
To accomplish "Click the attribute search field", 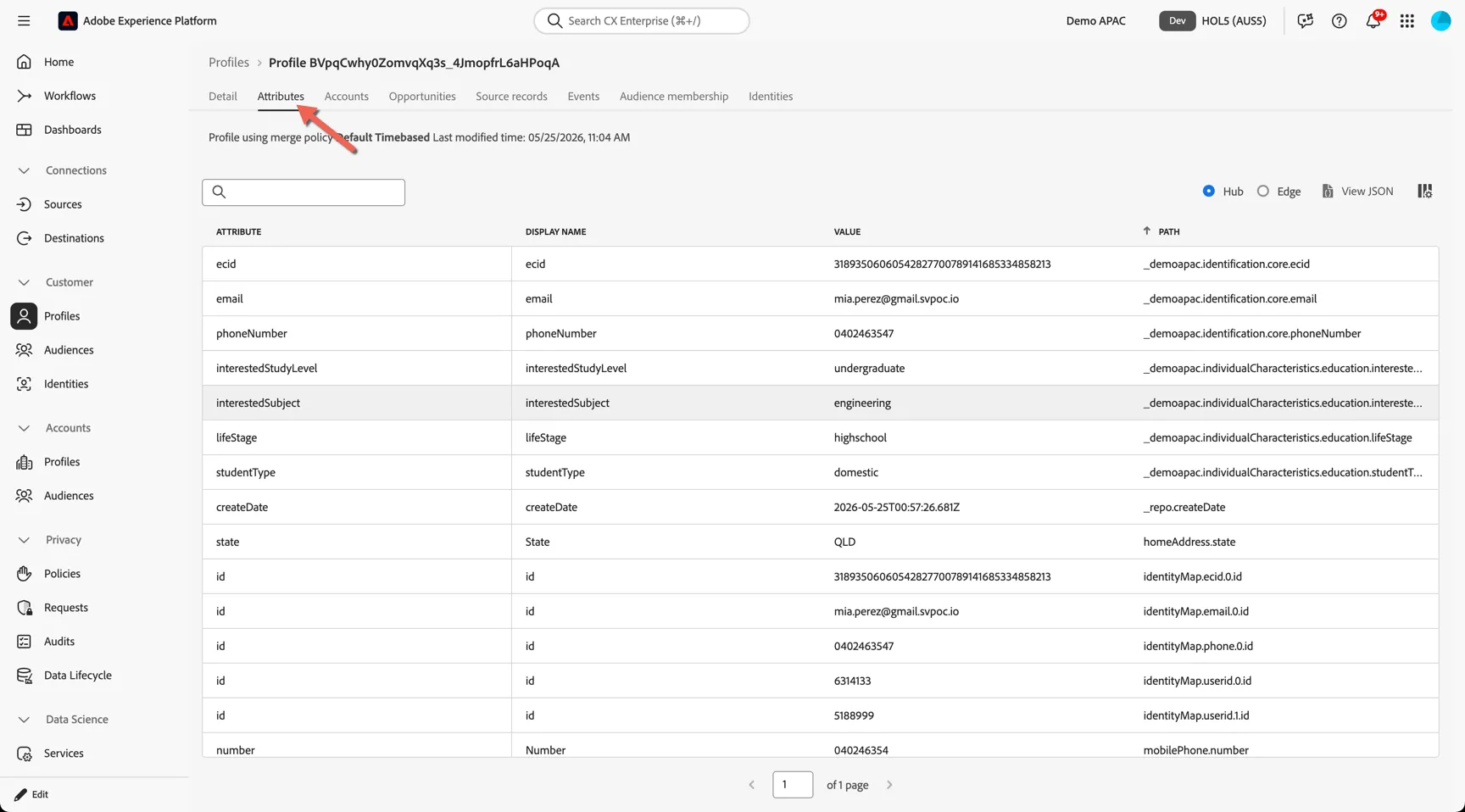I will [x=304, y=192].
